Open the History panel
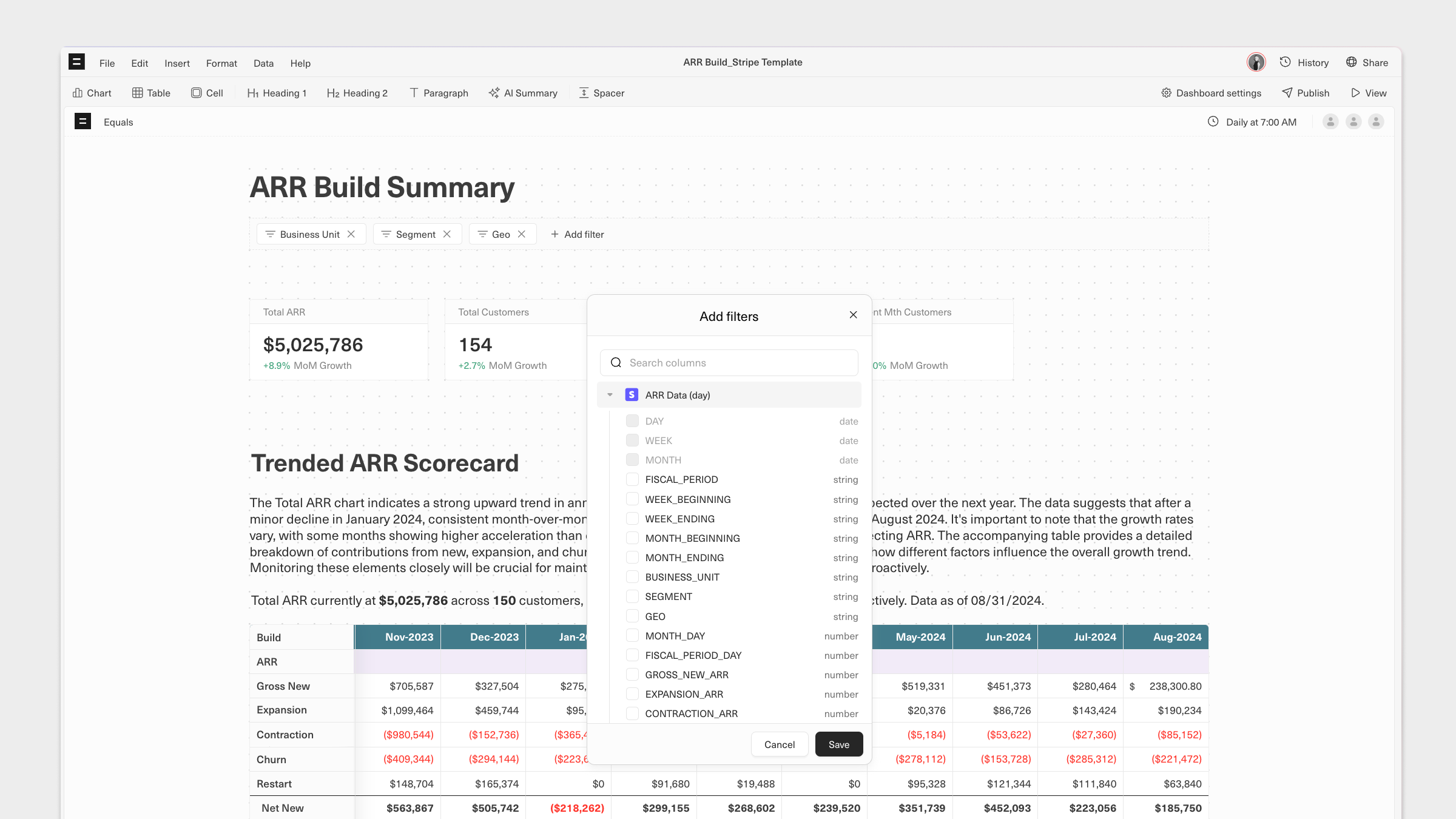The image size is (1456, 819). [1304, 62]
